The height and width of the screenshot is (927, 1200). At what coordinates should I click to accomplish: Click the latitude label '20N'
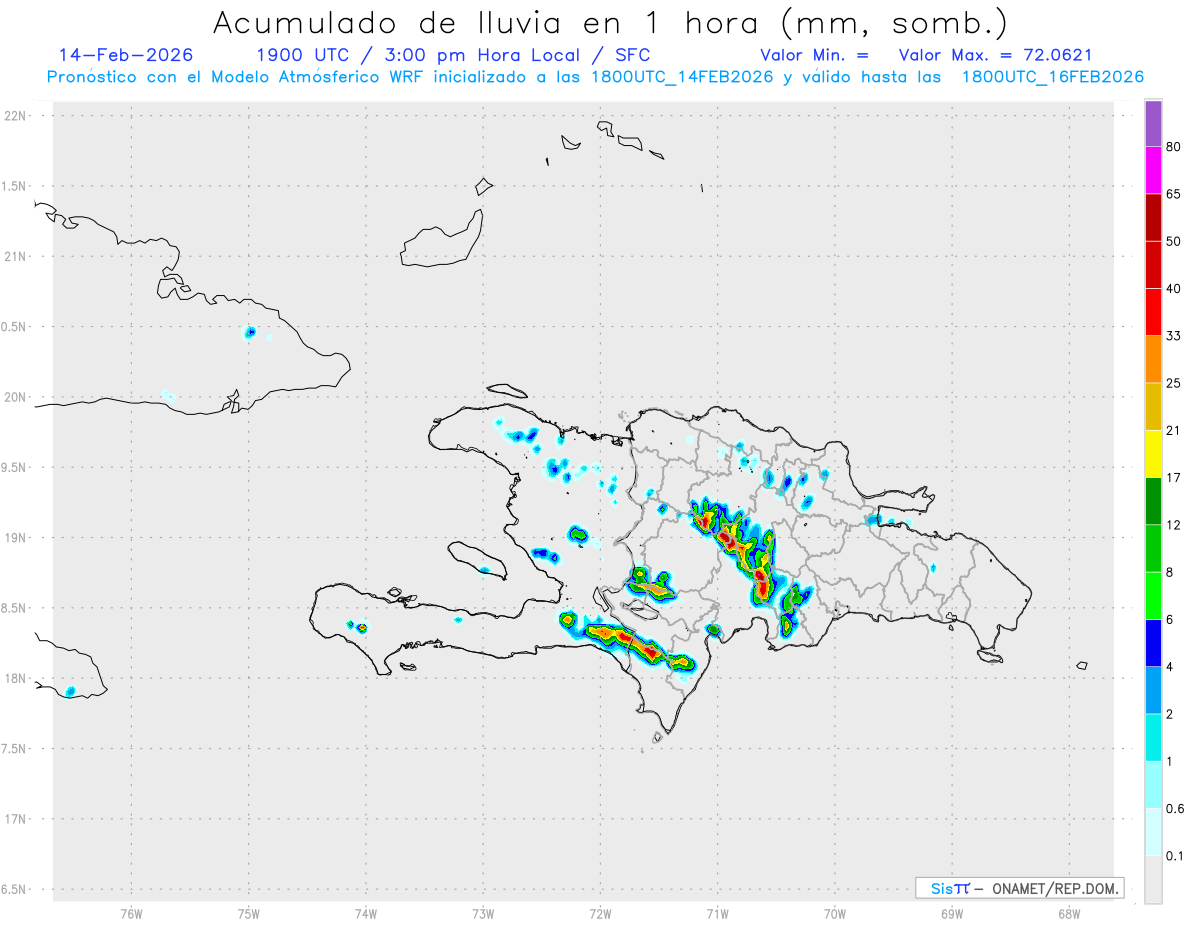click(x=16, y=397)
